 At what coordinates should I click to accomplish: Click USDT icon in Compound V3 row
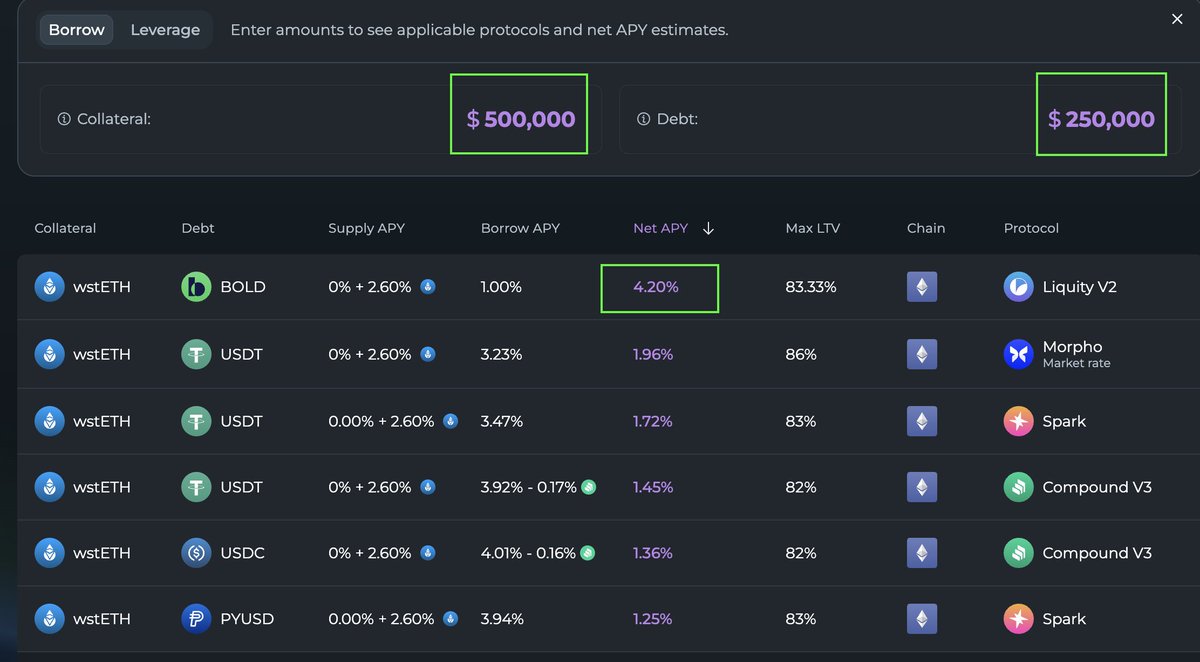[196, 487]
